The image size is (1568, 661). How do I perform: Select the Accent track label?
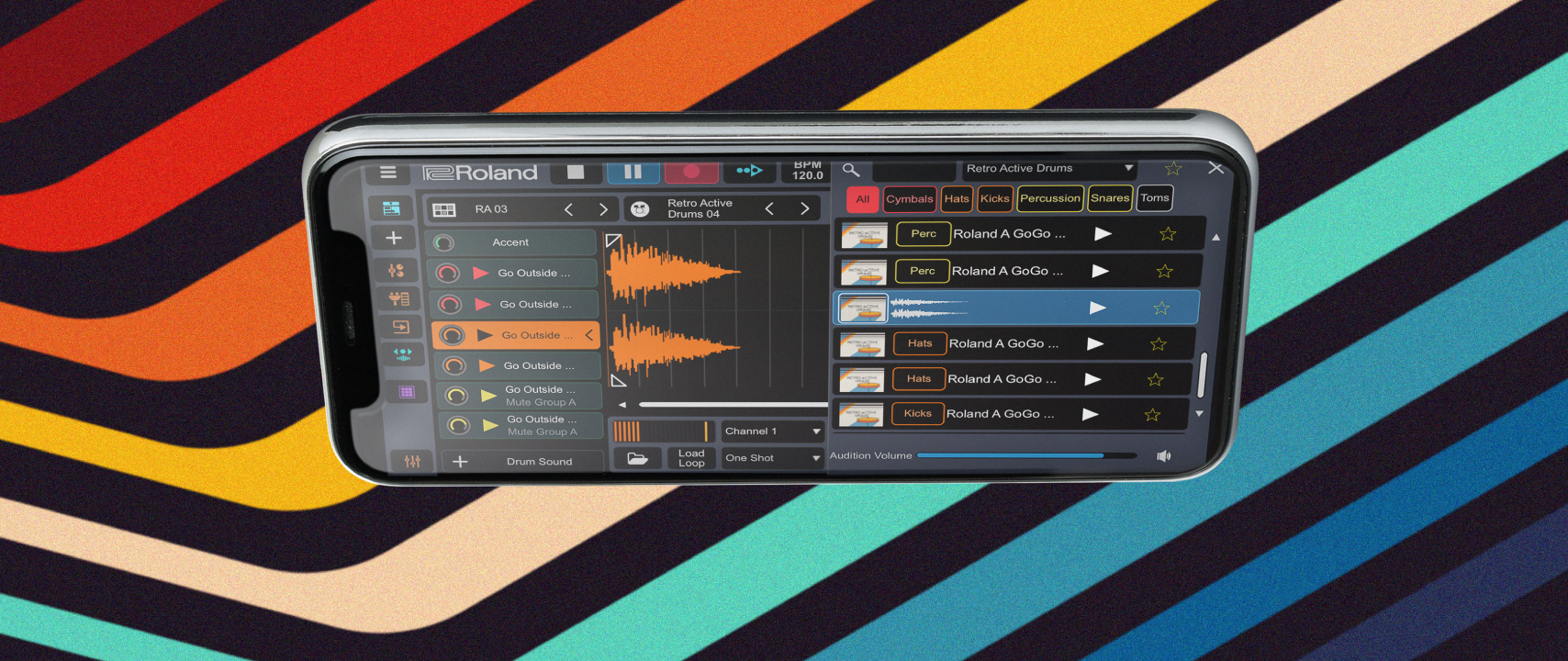(x=510, y=242)
